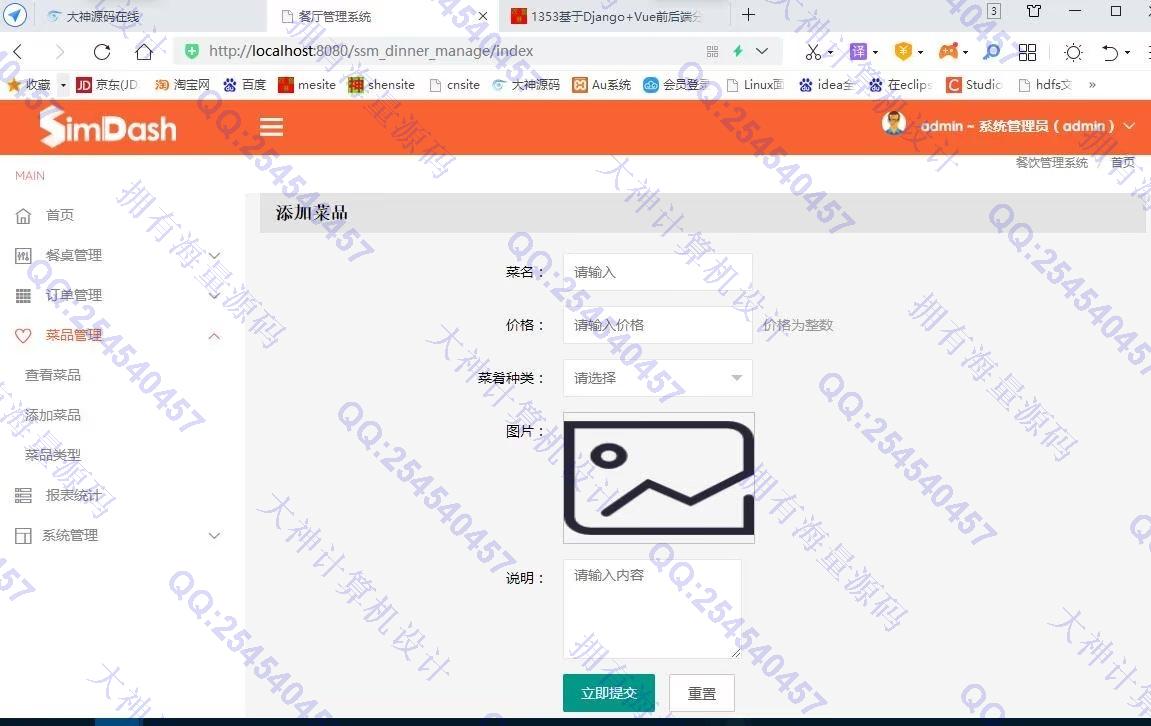1151x726 pixels.
Task: Click the admin user avatar icon
Action: 894,124
